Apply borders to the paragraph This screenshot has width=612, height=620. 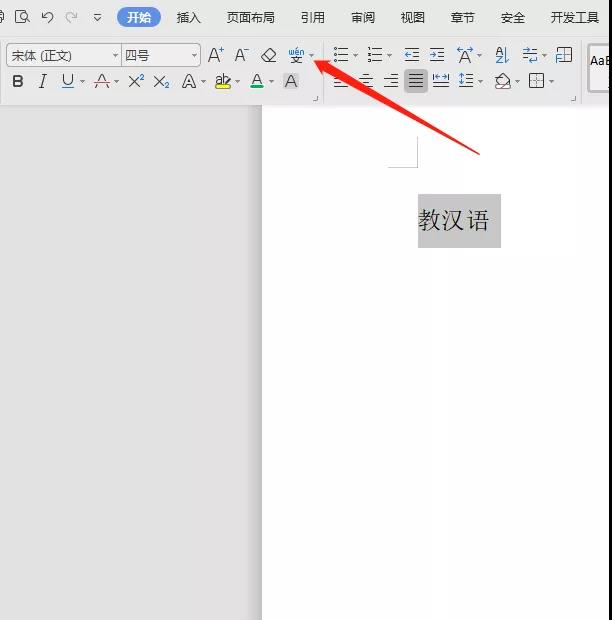[536, 81]
